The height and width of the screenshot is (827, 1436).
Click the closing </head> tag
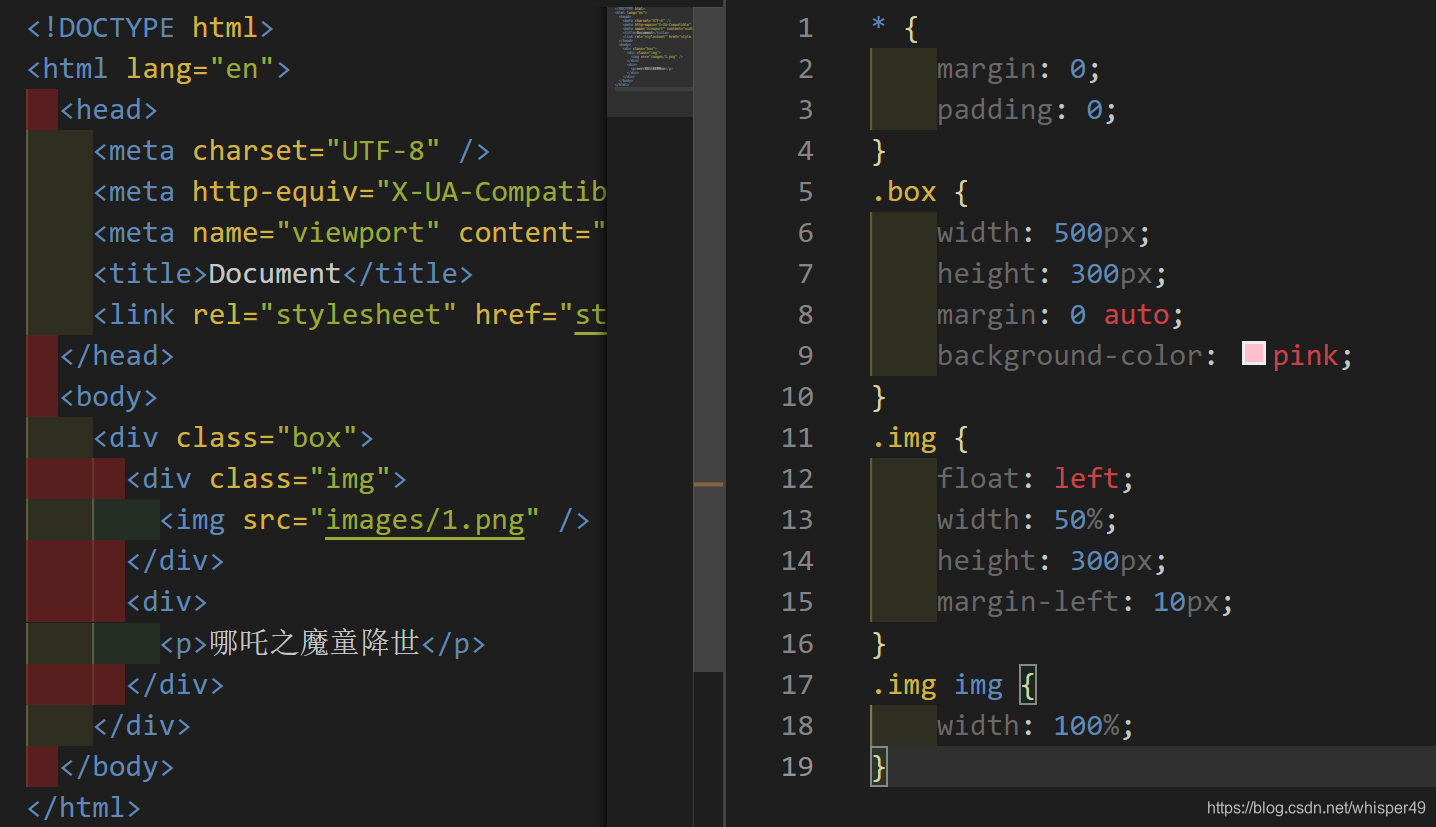coord(116,356)
